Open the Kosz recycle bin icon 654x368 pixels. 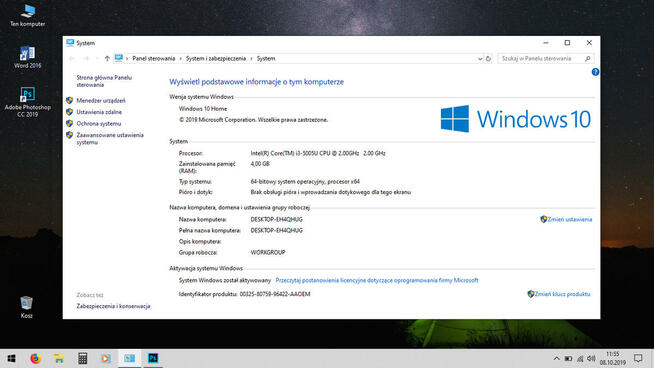pos(26,307)
